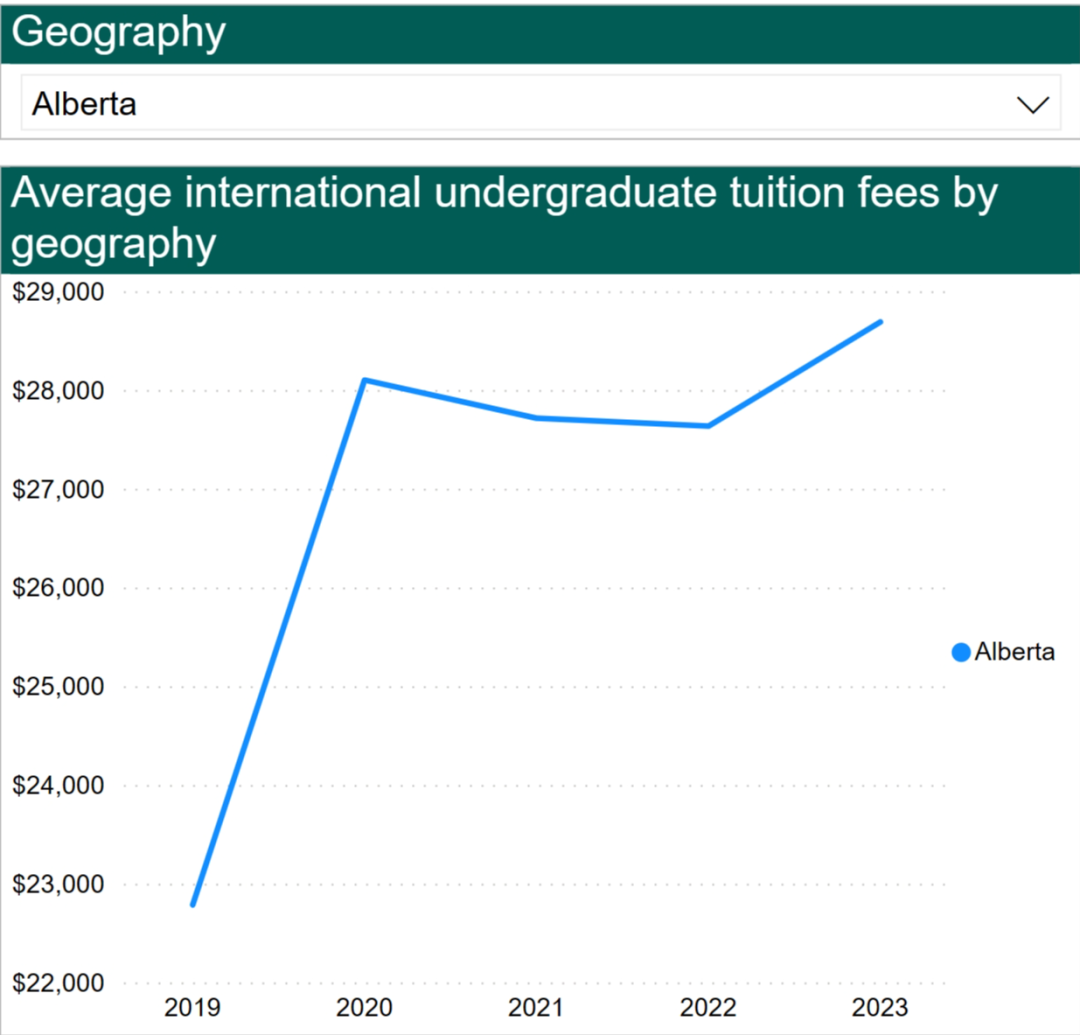Viewport: 1080px width, 1035px height.
Task: Click the line's 2020 peak data point
Action: 364,380
